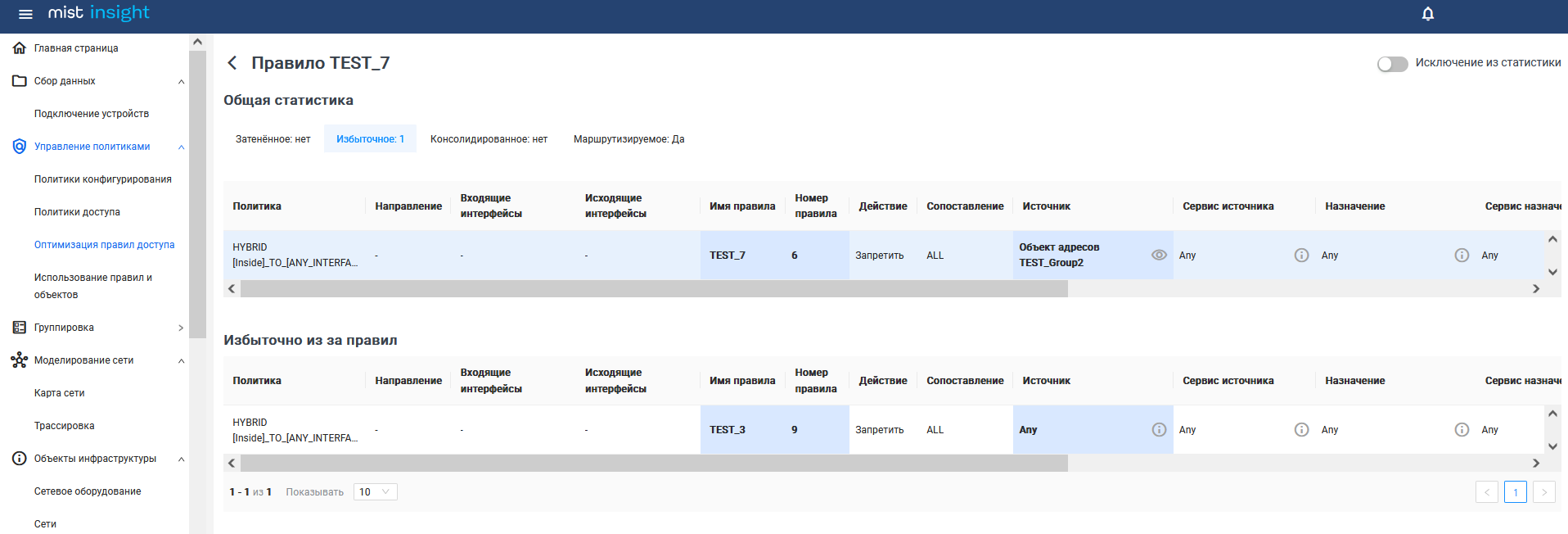
Task: Click top table scroll right arrow
Action: pos(1536,288)
